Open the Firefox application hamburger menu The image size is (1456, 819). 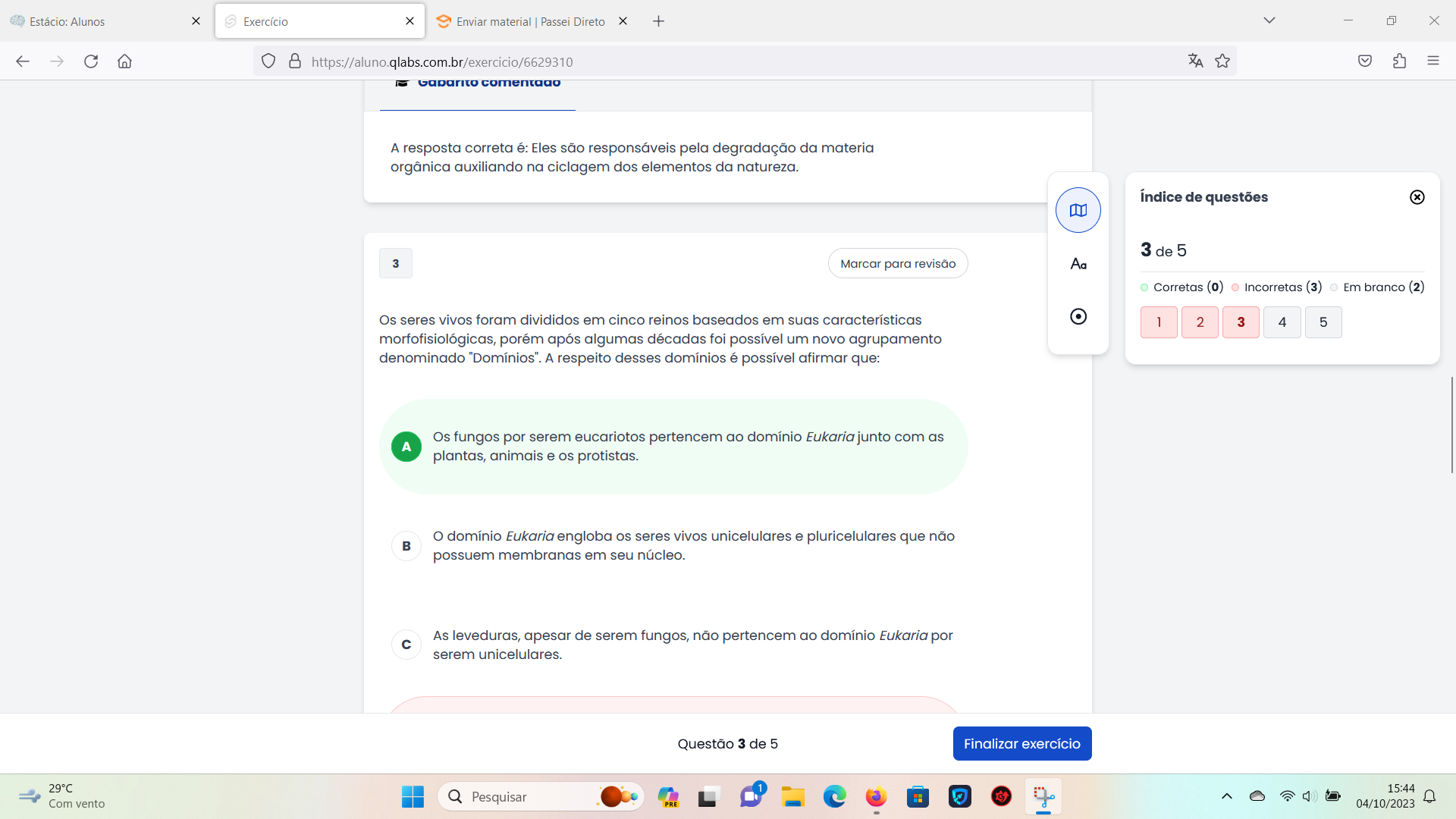pos(1432,61)
